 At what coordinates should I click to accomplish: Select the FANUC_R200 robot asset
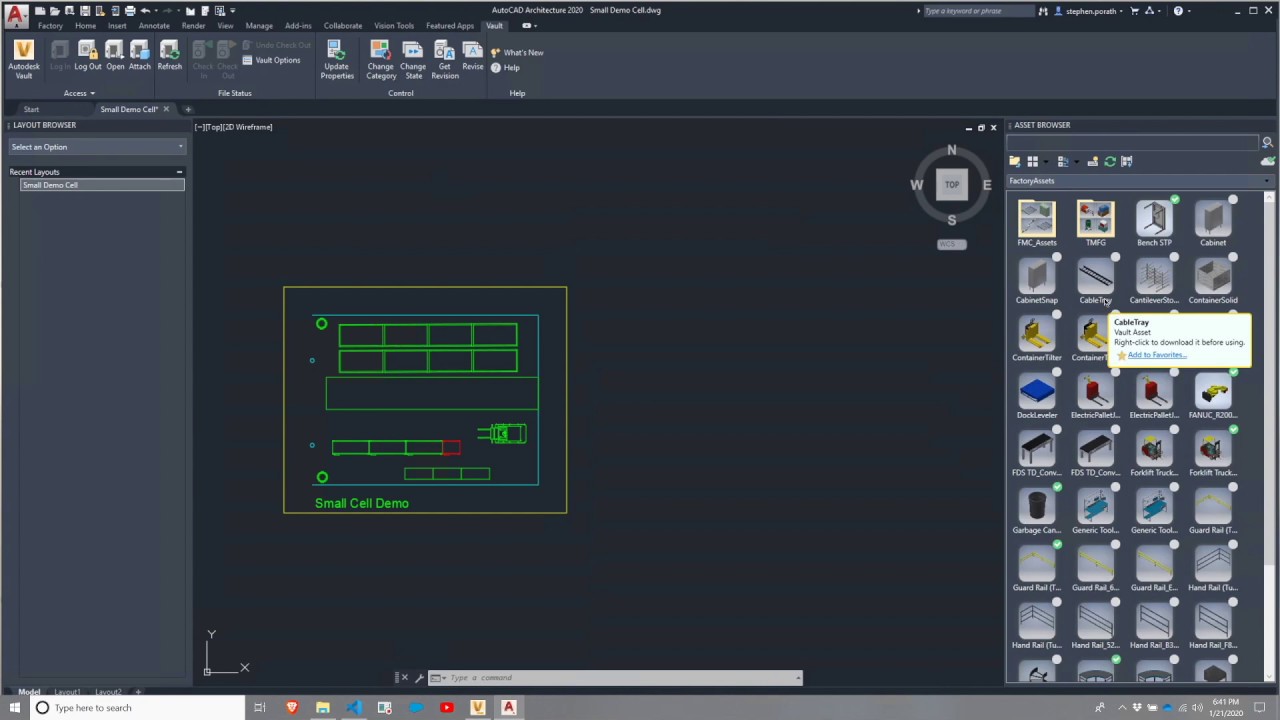coord(1213,395)
